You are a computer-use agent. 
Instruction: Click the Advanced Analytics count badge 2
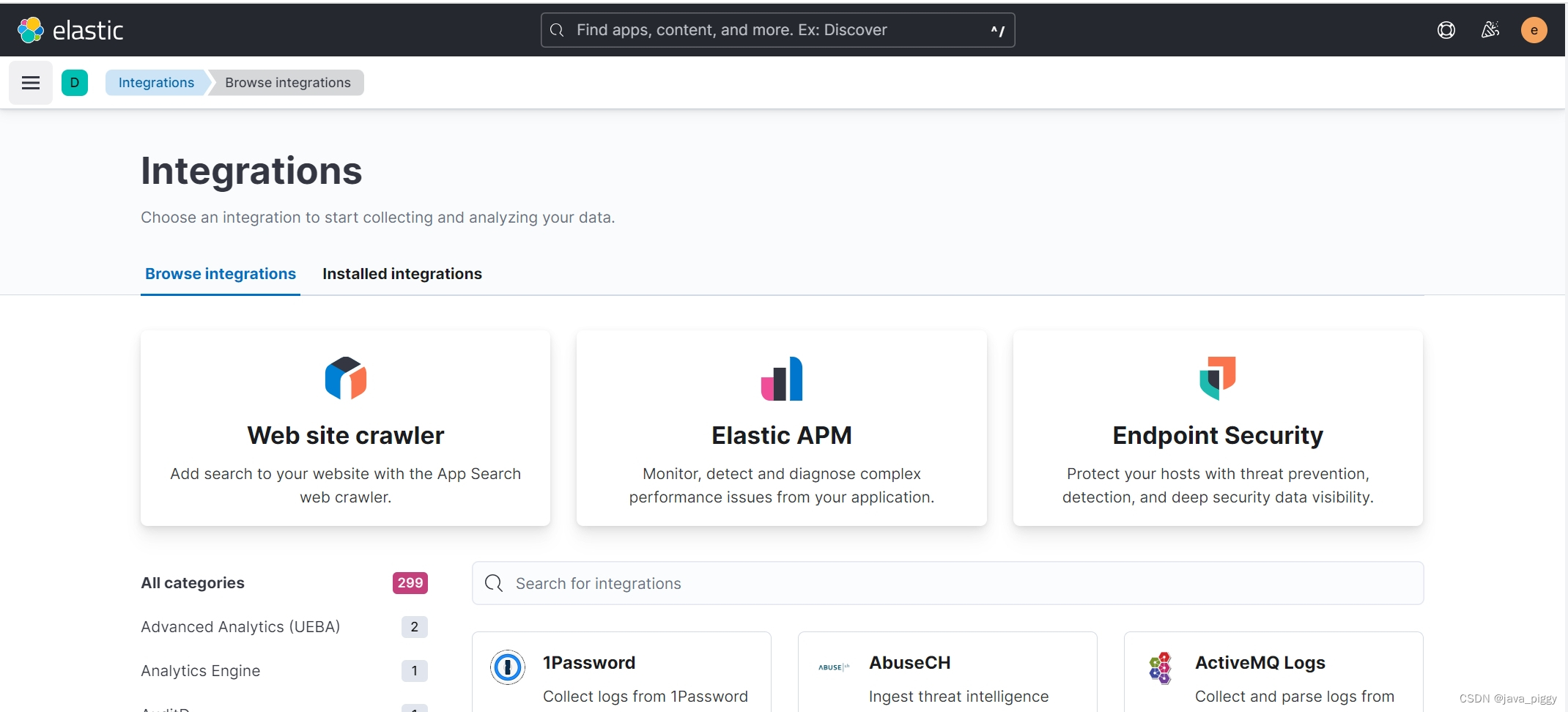pos(415,627)
